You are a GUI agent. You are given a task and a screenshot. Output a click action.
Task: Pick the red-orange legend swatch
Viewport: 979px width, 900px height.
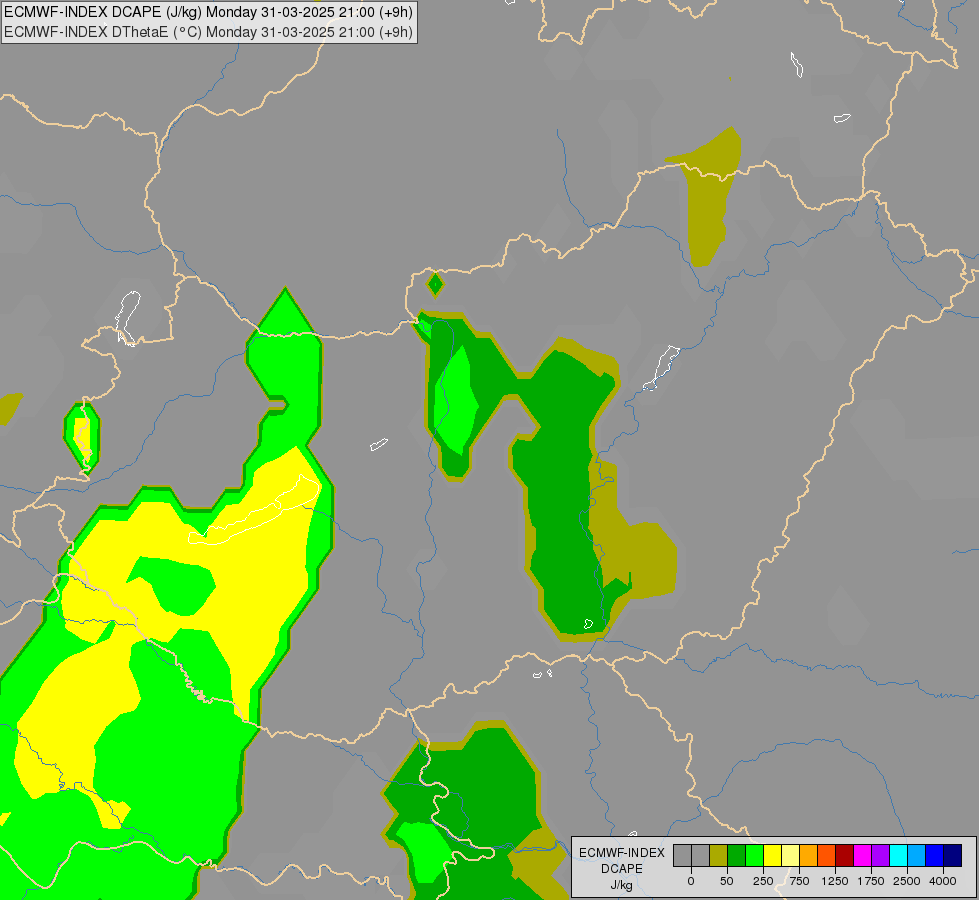[827, 856]
